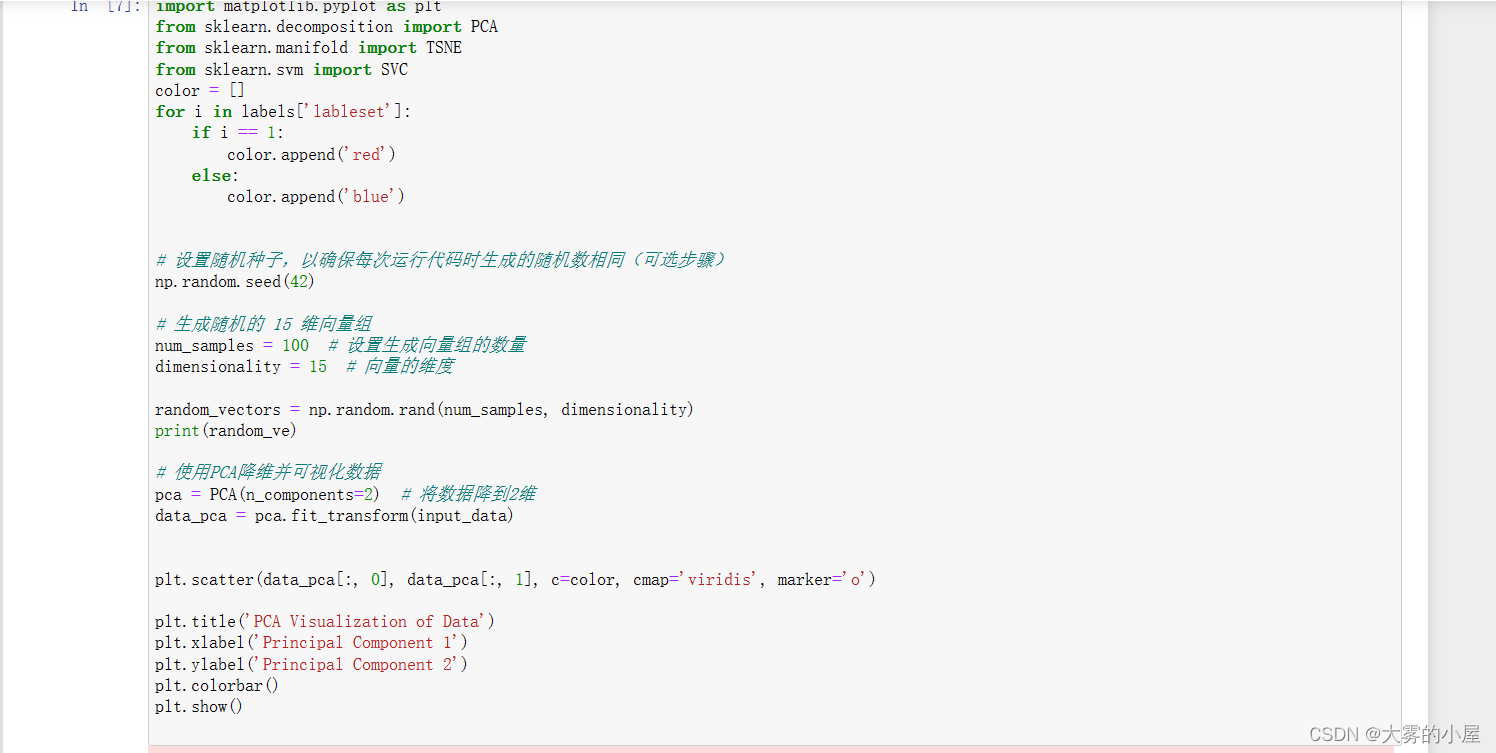Click the comment about setting the random seed
The width and height of the screenshot is (1496, 753).
click(x=441, y=260)
